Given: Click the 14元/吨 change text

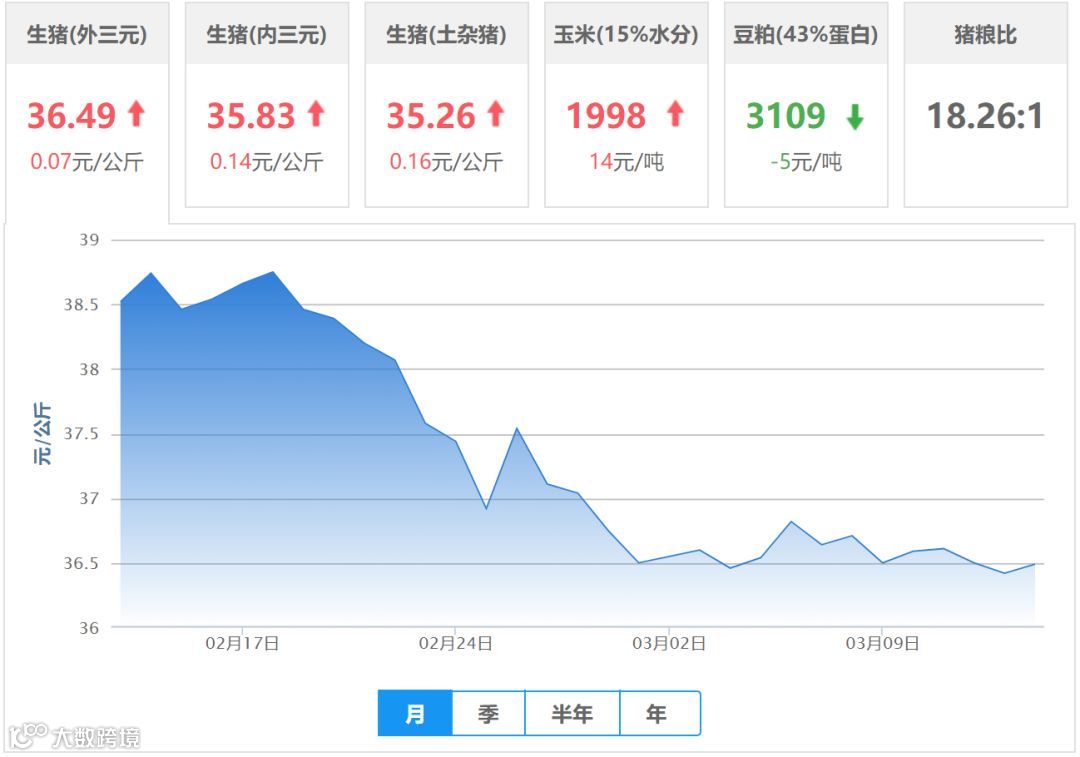Looking at the screenshot, I should click(627, 162).
